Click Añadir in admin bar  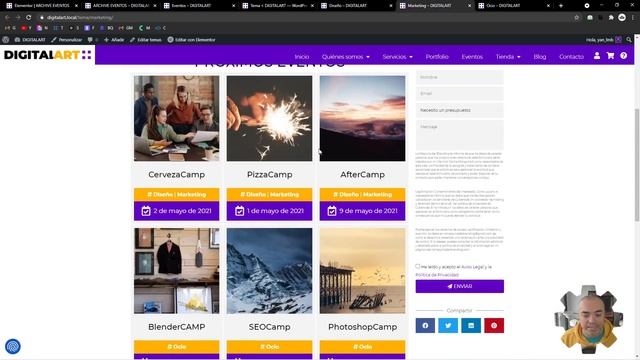(114, 40)
